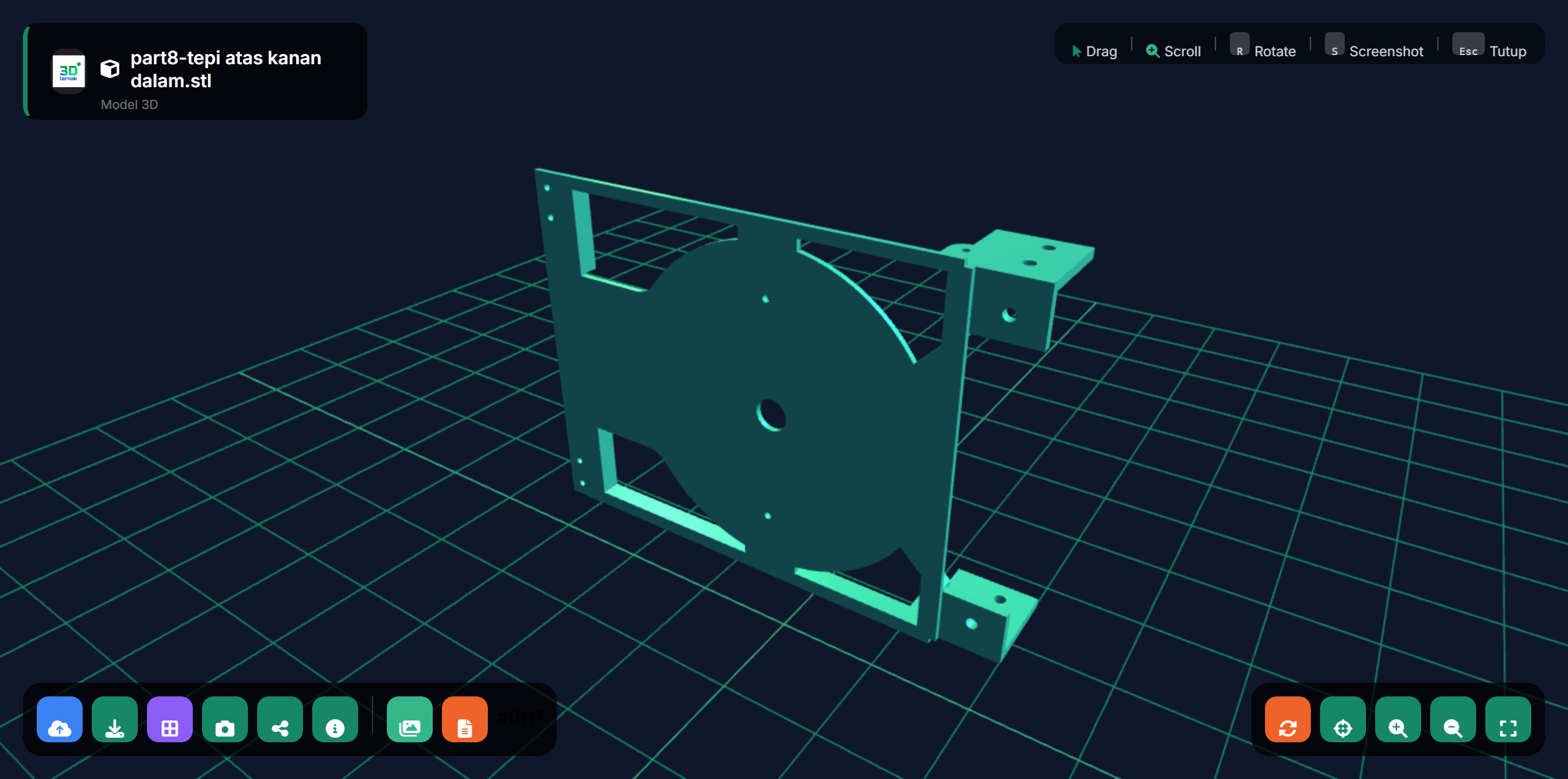This screenshot has width=1568, height=779.
Task: Click the 3D termak logo
Action: click(68, 71)
